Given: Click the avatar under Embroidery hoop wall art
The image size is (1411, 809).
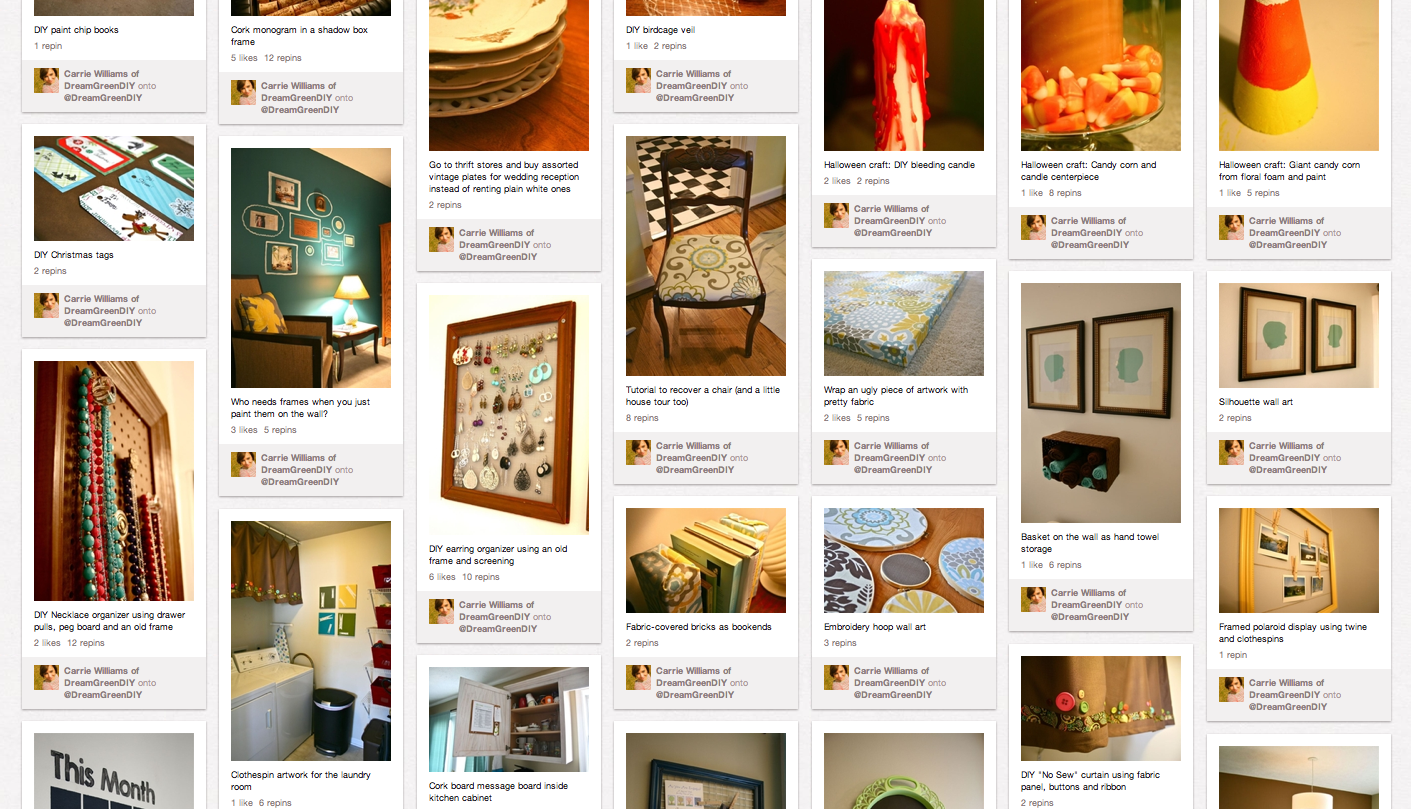Looking at the screenshot, I should pos(837,678).
